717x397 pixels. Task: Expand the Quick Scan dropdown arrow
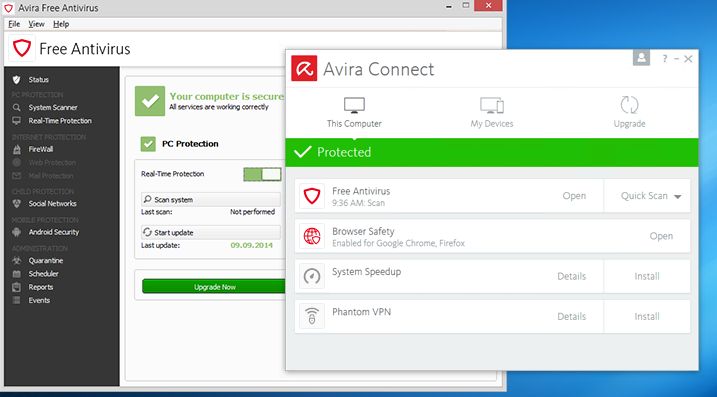click(678, 197)
